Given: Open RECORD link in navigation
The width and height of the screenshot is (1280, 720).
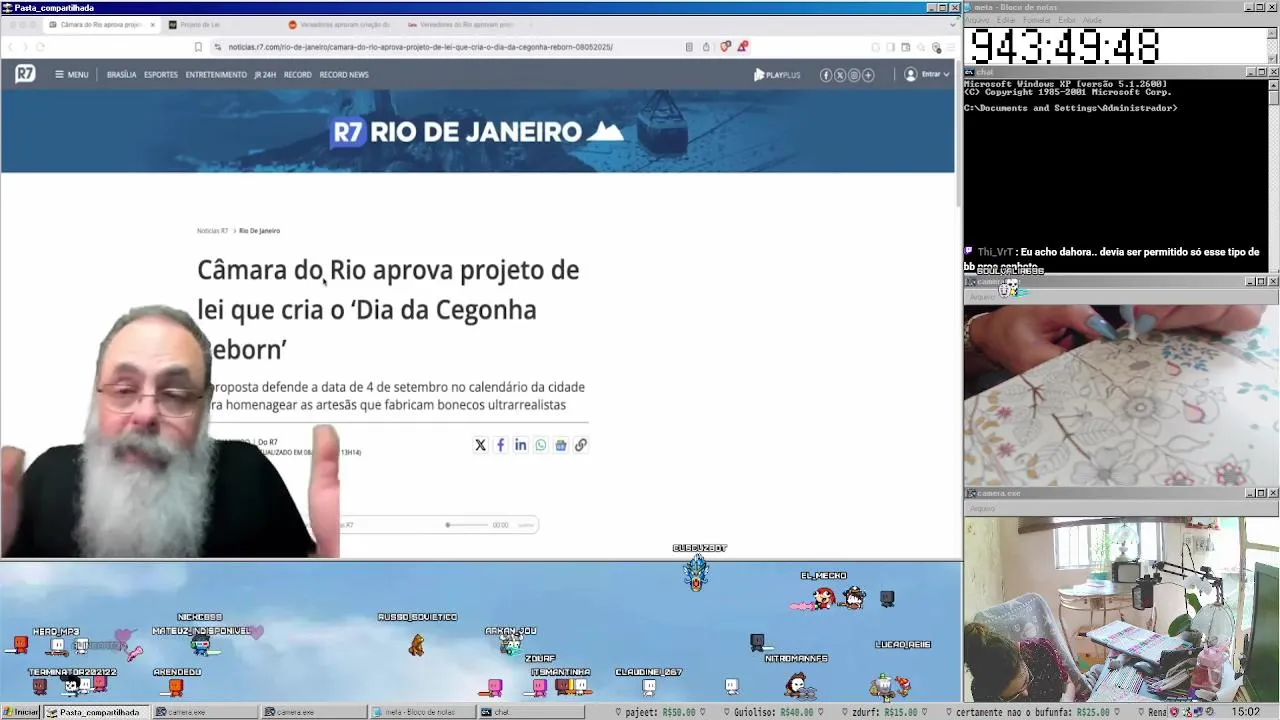Looking at the screenshot, I should (297, 75).
